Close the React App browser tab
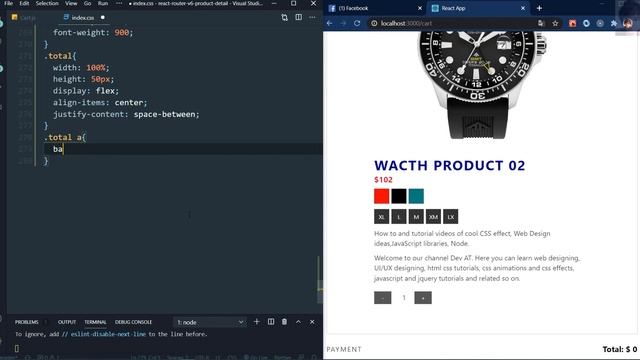This screenshot has height=360, width=640. click(523, 8)
